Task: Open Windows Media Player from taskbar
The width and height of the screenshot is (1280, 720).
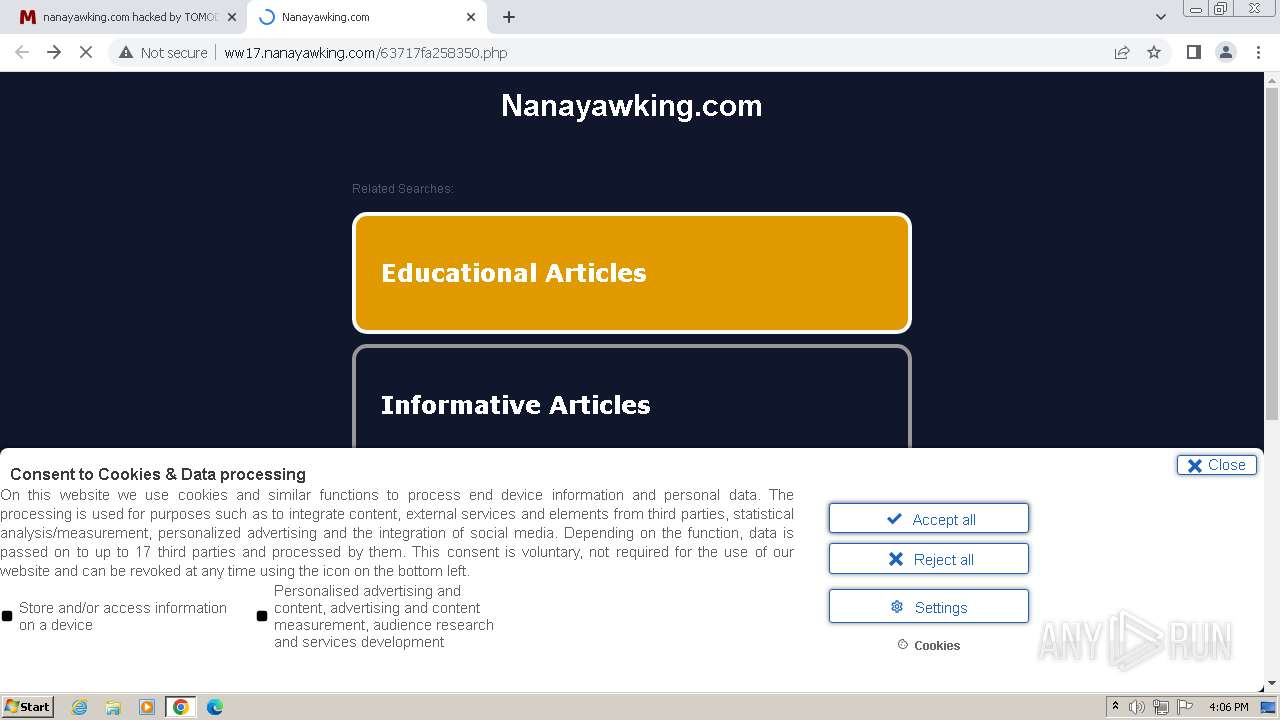Action: (147, 707)
